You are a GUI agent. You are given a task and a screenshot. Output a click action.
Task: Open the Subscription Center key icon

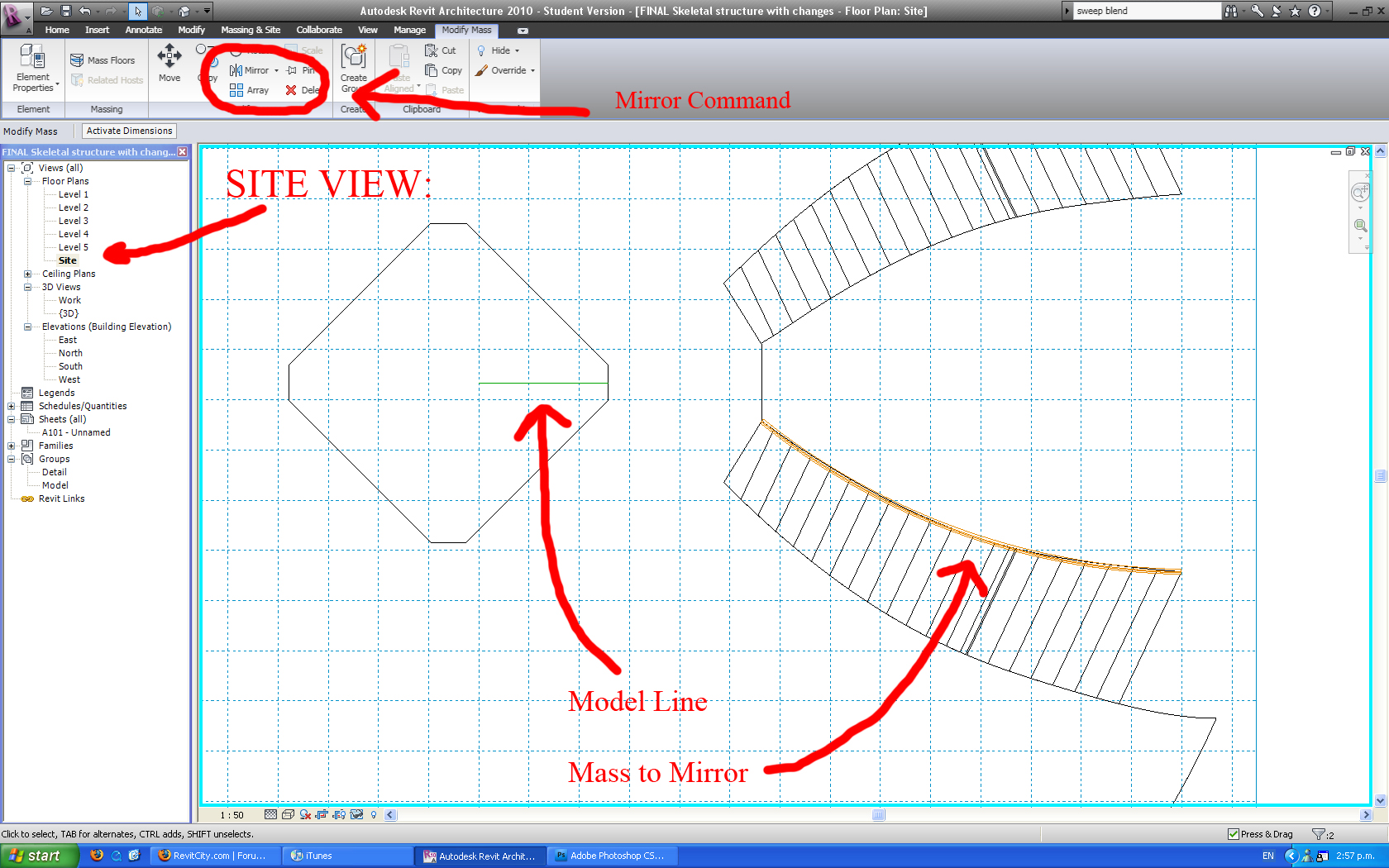point(1257,11)
